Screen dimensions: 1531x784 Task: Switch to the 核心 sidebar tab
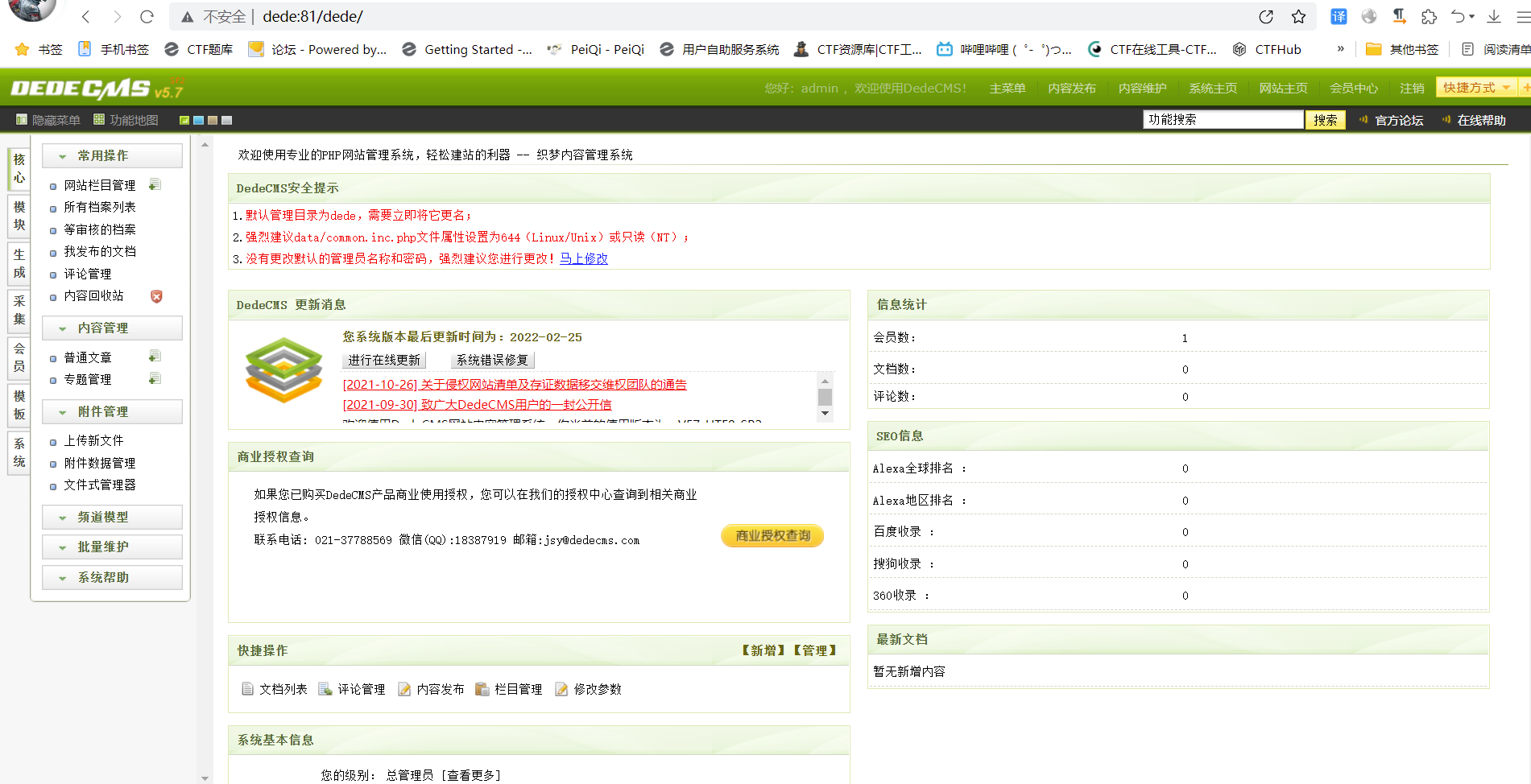[x=19, y=168]
